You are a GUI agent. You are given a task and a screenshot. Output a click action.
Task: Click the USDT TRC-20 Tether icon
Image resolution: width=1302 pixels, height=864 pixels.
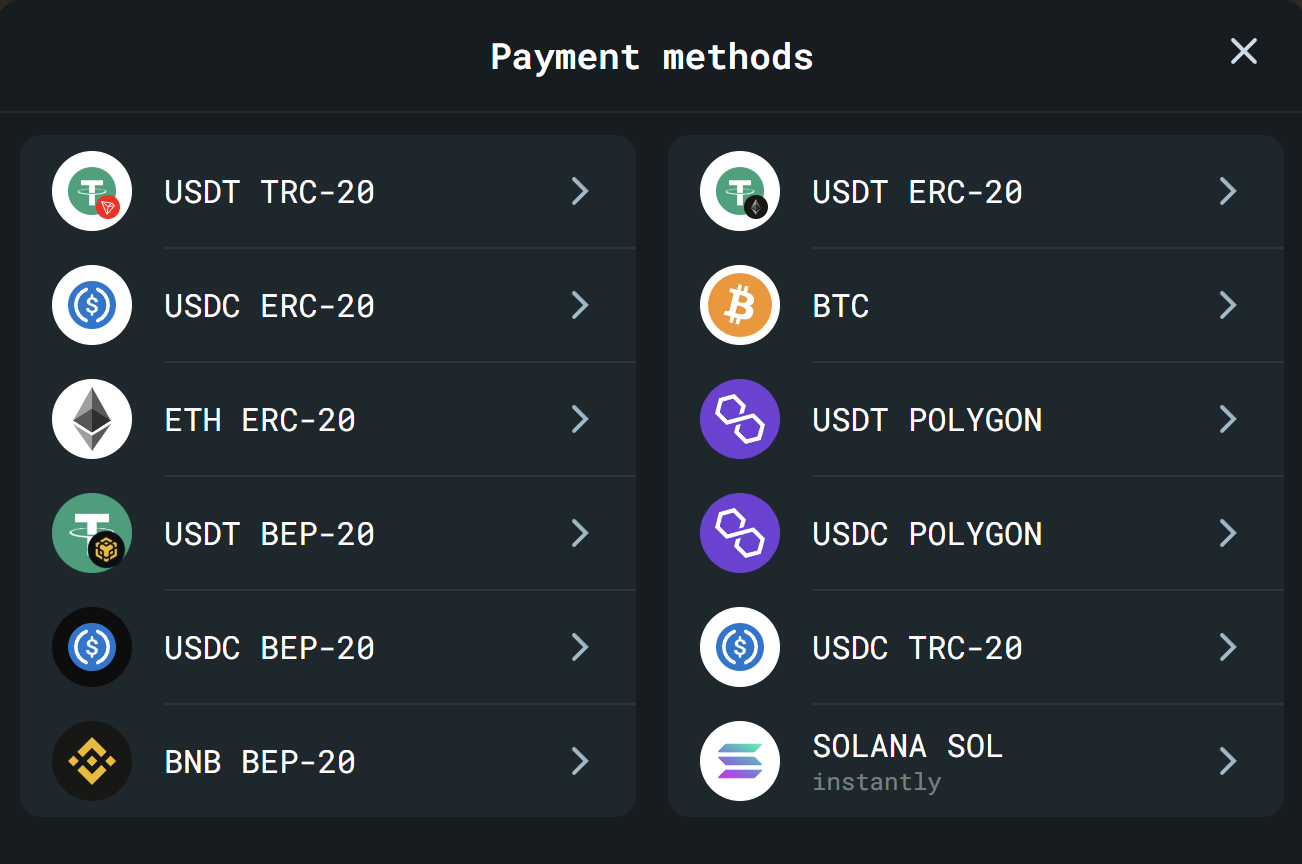(92, 191)
